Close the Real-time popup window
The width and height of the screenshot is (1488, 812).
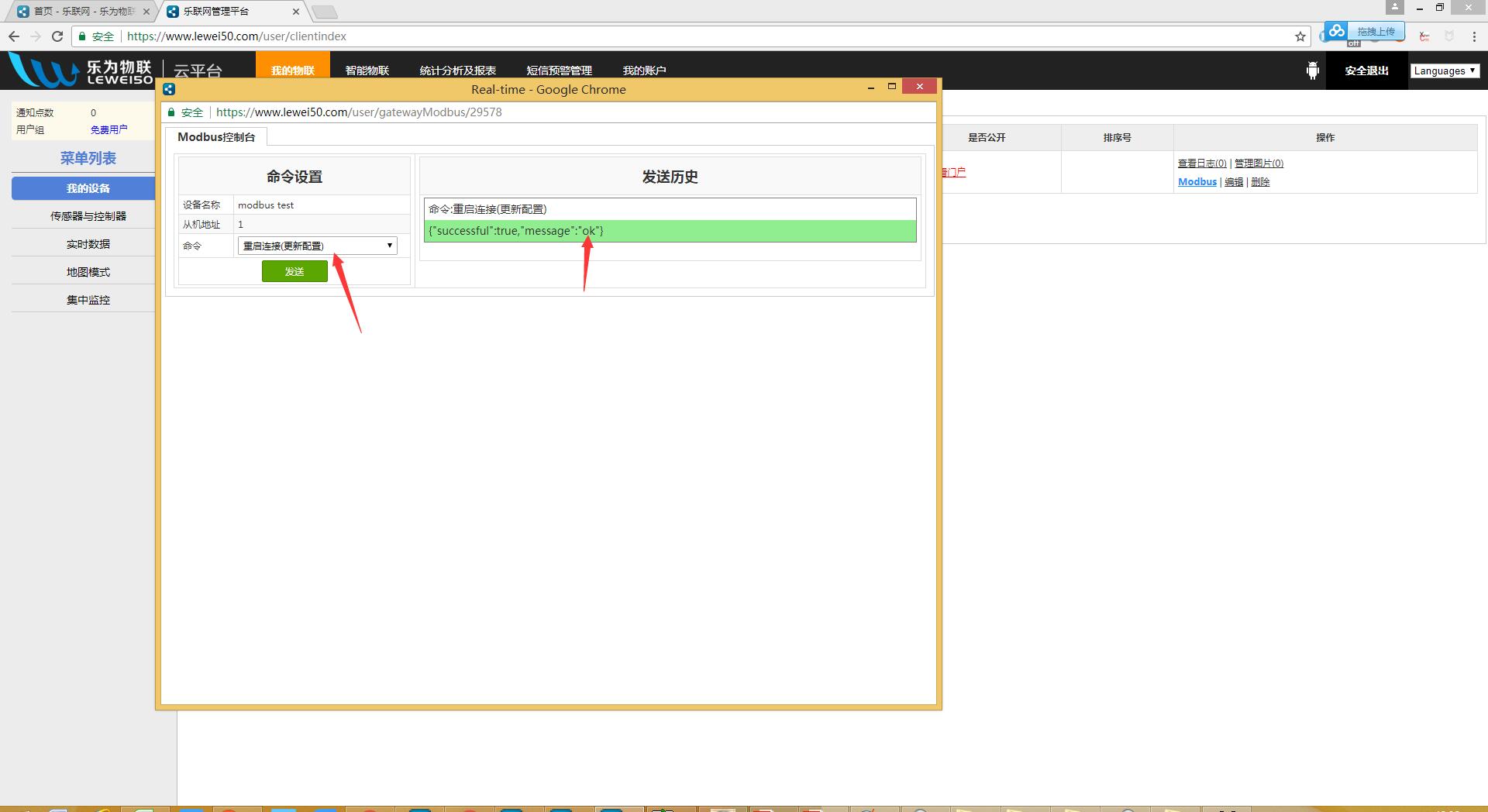(x=920, y=86)
